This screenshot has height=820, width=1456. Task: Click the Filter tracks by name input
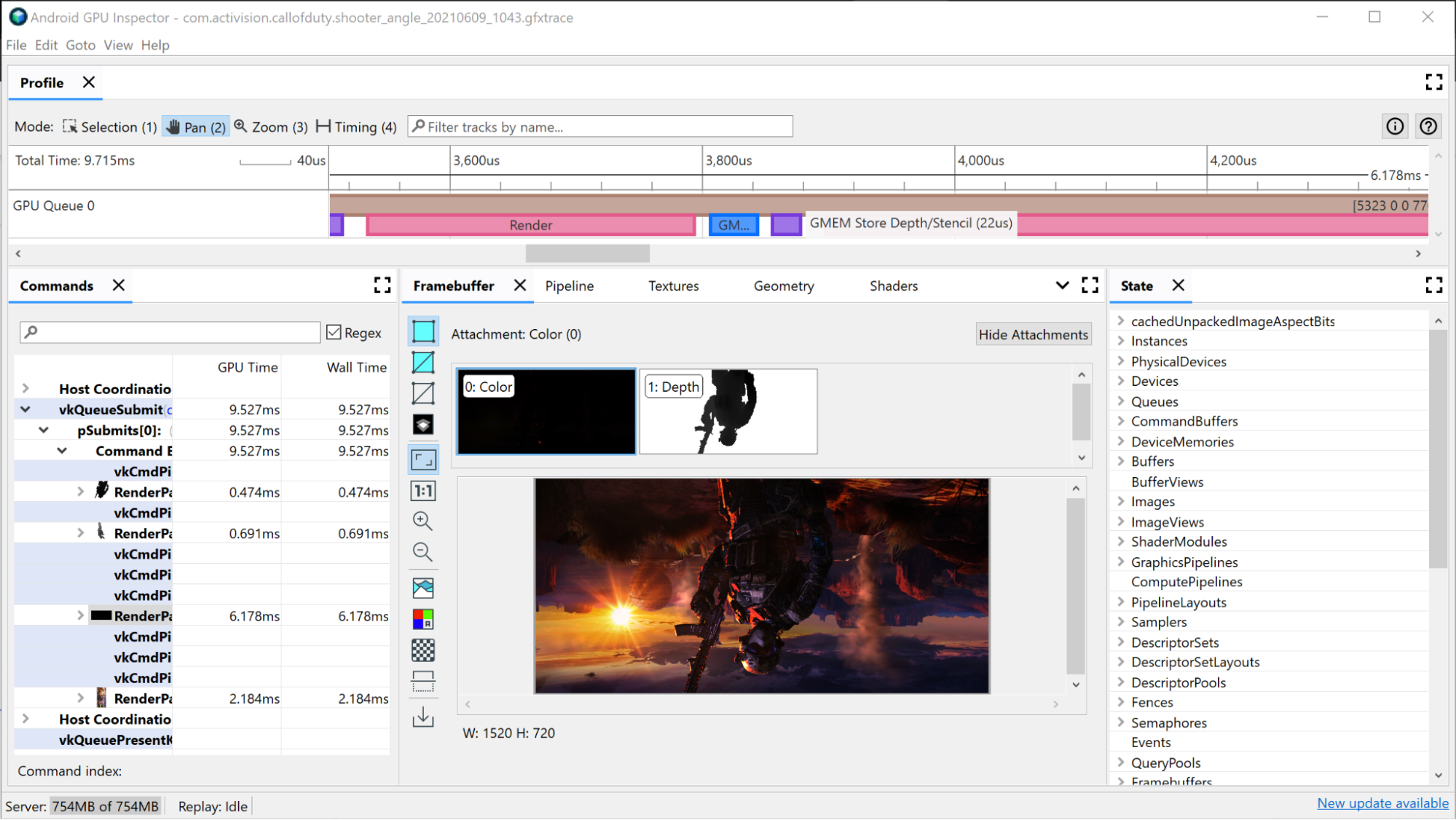601,126
